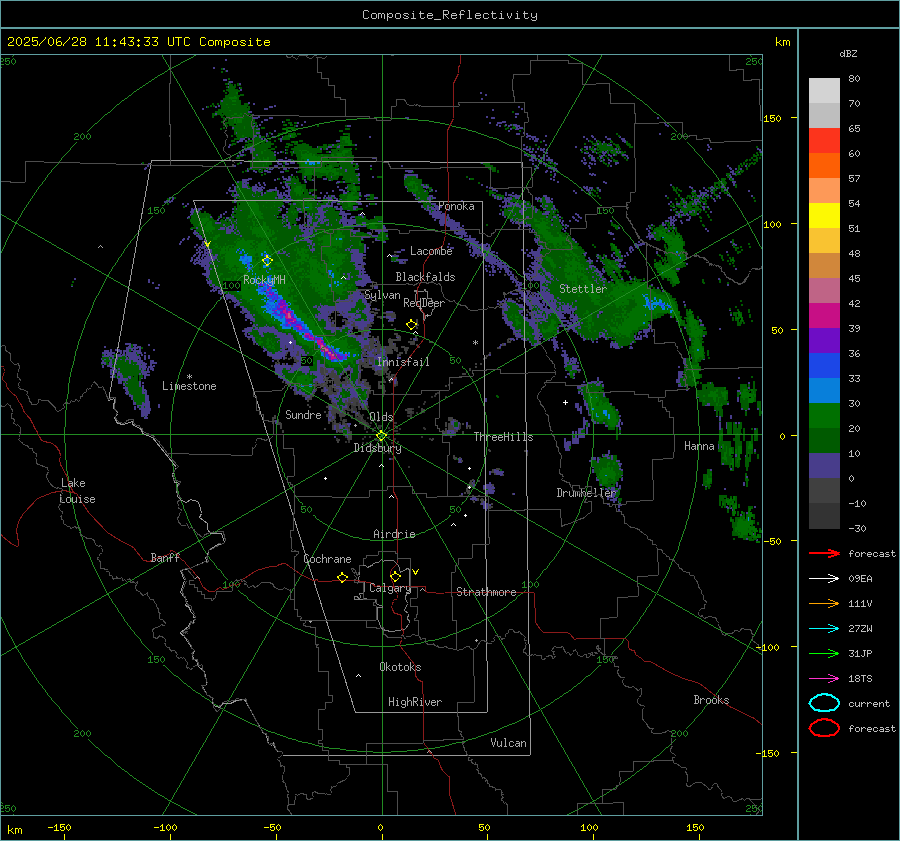Click the yellow diamond marker above Calgary label
Image resolution: width=900 pixels, height=841 pixels.
(x=395, y=576)
